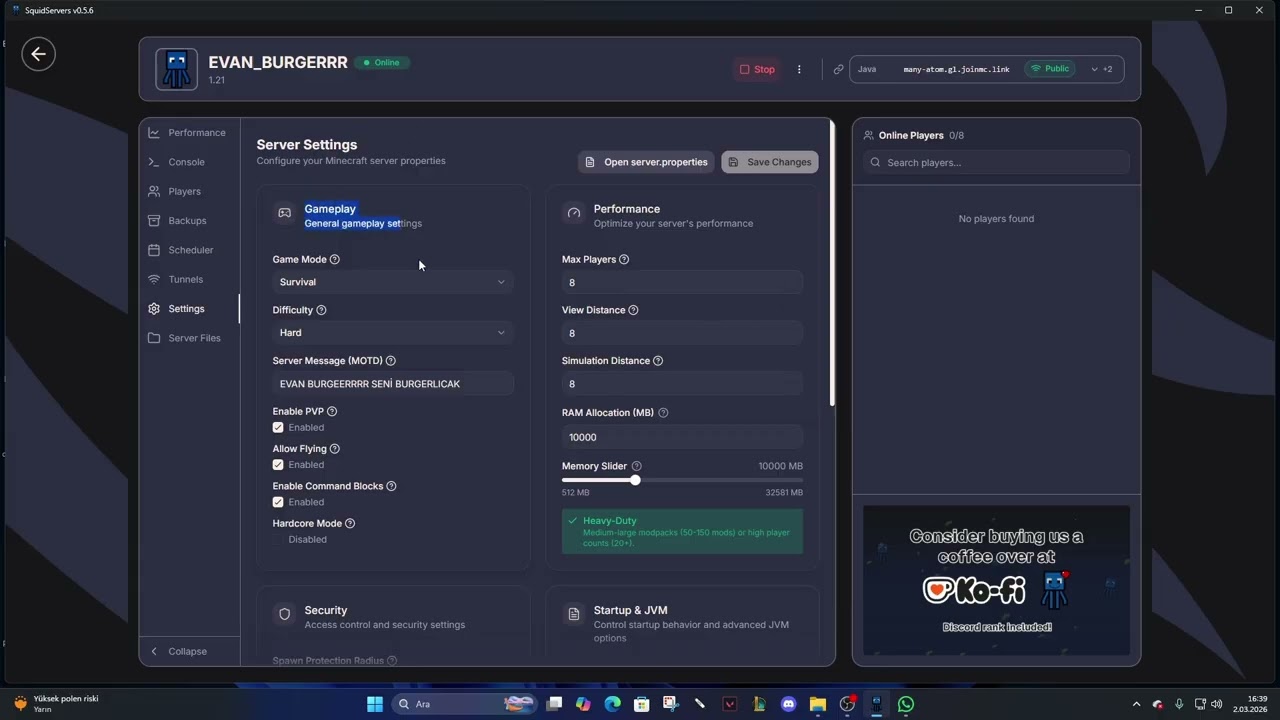Screen dimensions: 1280x720
Task: Click help icon next to Max Players
Action: click(624, 259)
